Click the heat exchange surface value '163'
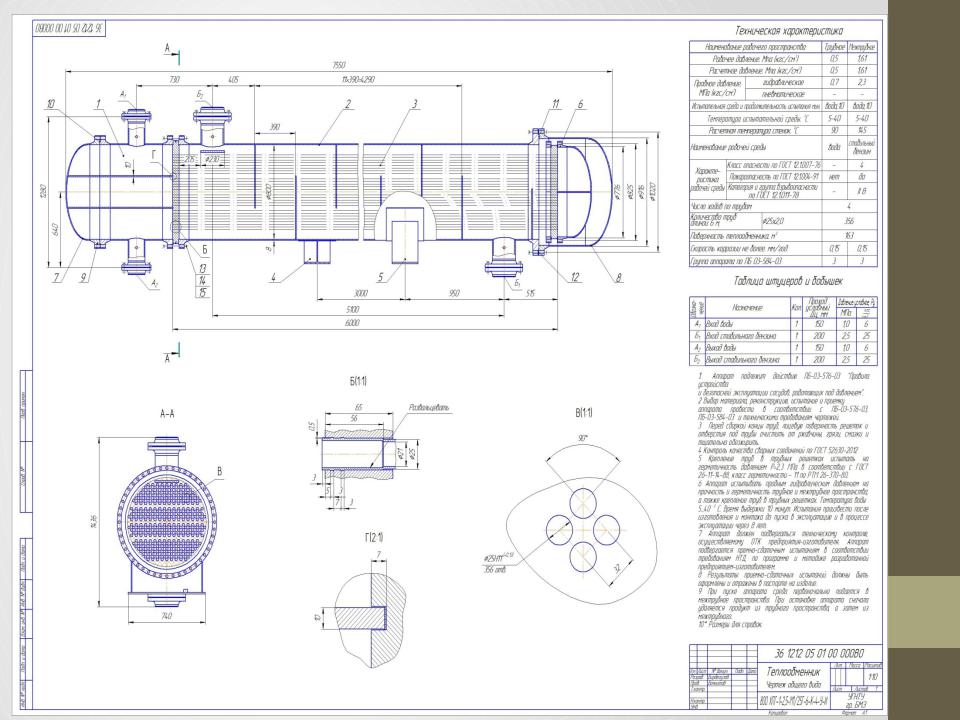Screen dimensions: 960x720 (849, 236)
